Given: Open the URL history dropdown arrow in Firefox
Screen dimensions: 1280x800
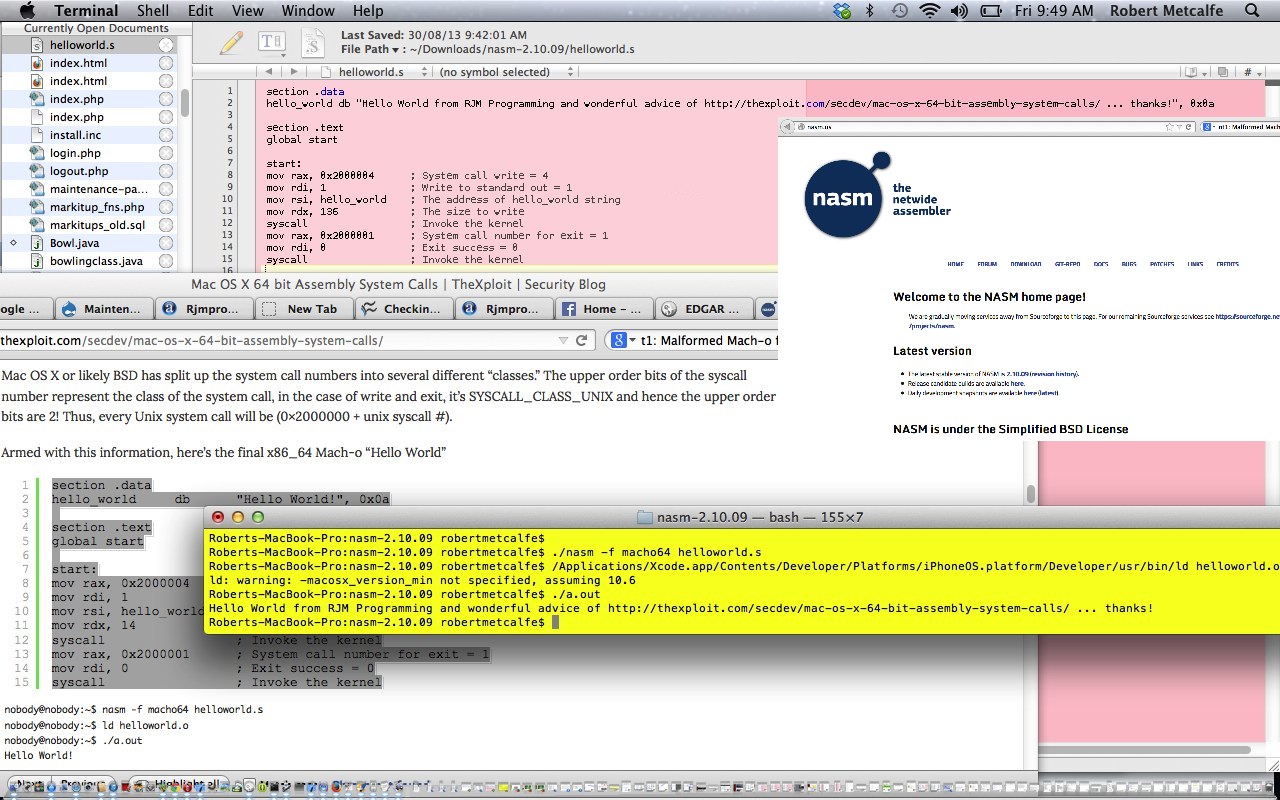Looking at the screenshot, I should 564,340.
